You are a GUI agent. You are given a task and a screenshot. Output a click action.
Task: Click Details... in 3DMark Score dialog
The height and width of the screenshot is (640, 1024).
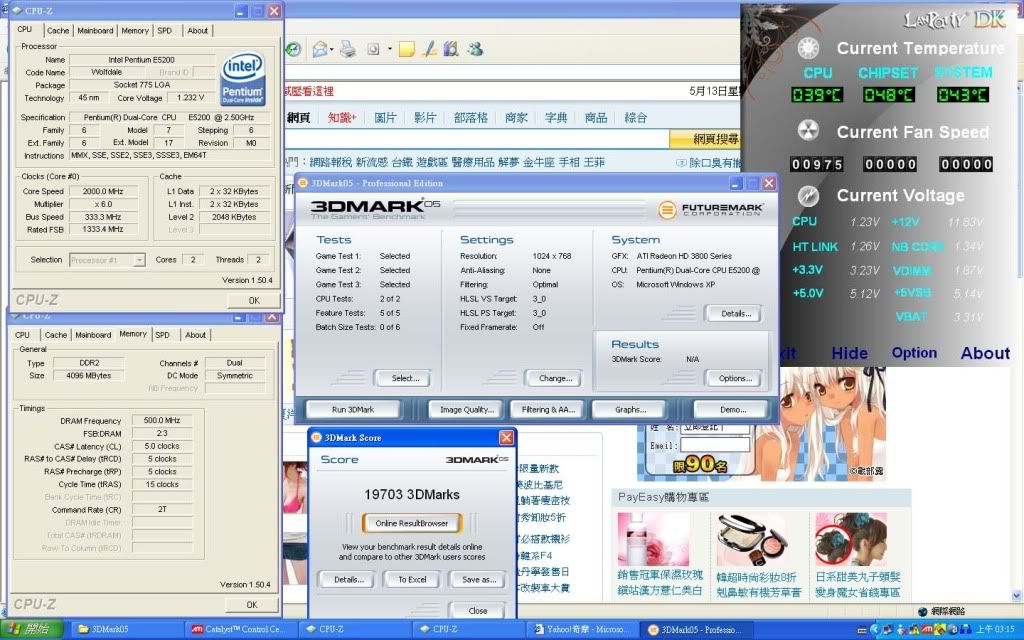[348, 579]
